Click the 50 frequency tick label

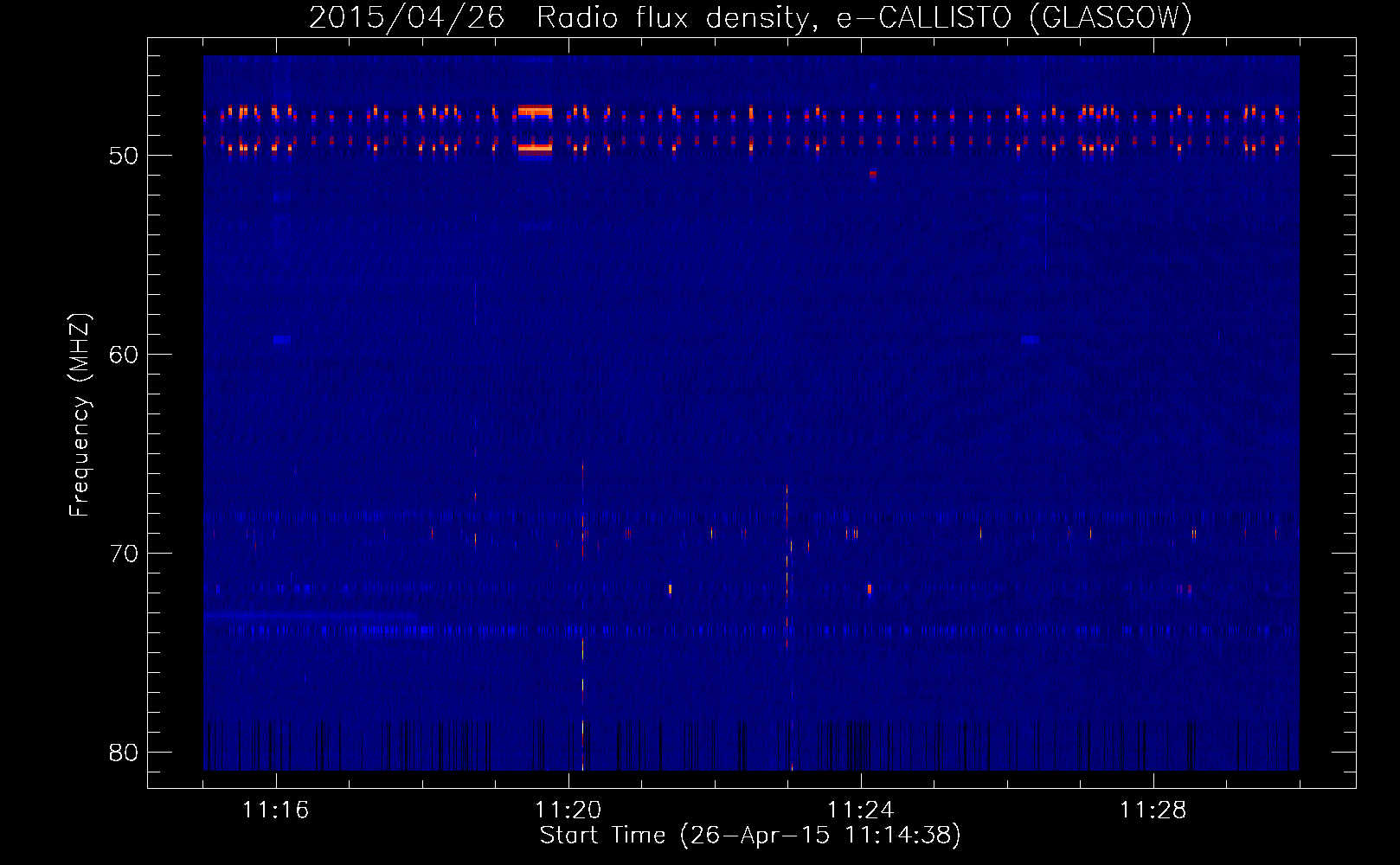(x=125, y=156)
